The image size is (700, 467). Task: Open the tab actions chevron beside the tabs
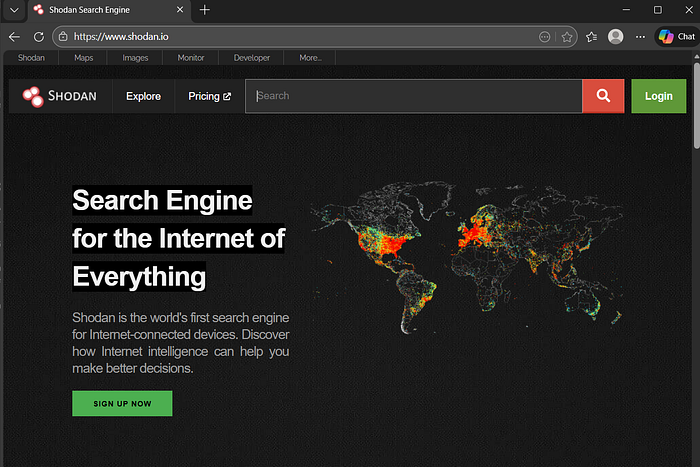point(14,10)
